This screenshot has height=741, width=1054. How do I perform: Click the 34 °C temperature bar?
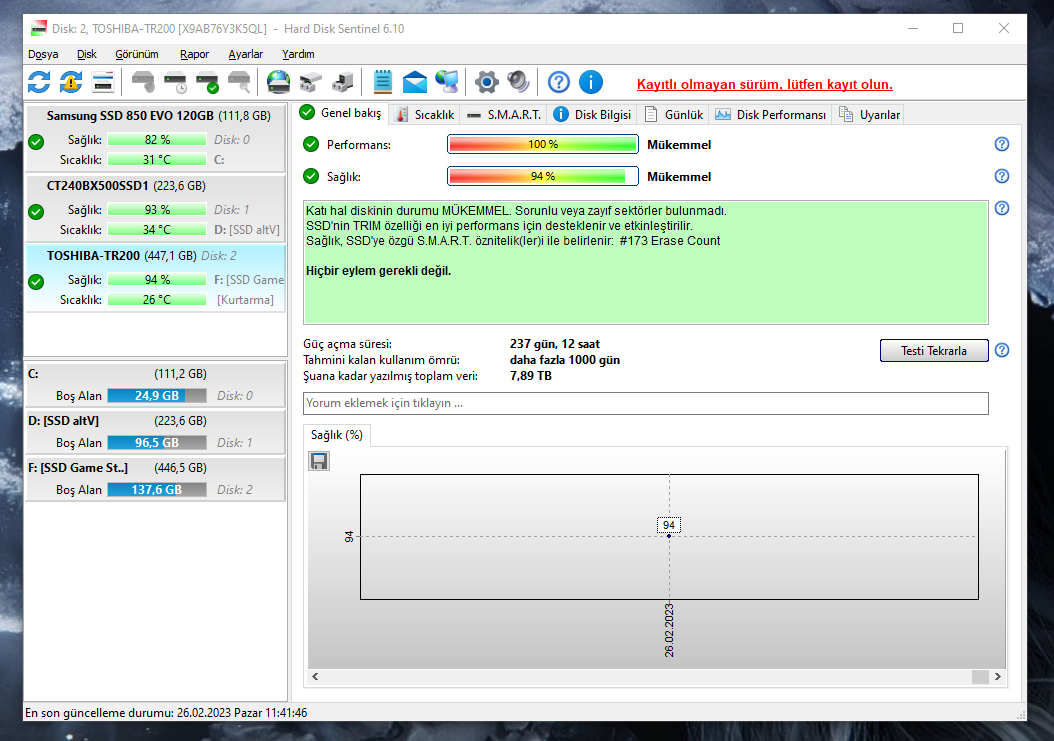tap(157, 230)
